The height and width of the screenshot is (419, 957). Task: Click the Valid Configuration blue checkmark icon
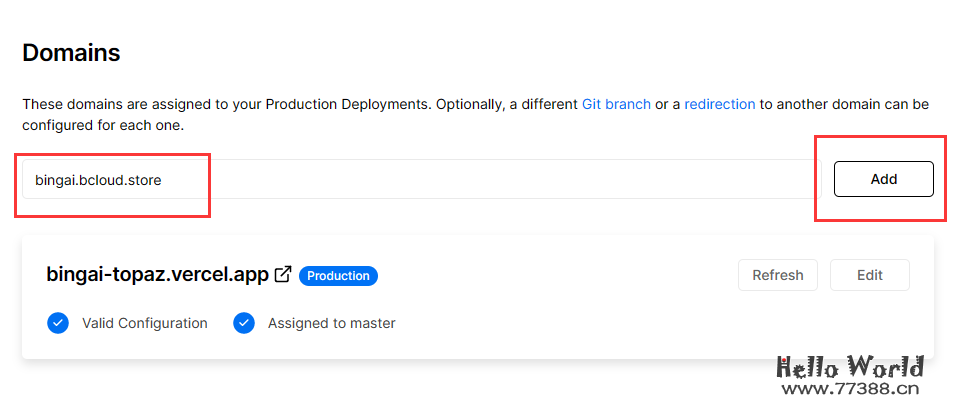click(58, 323)
